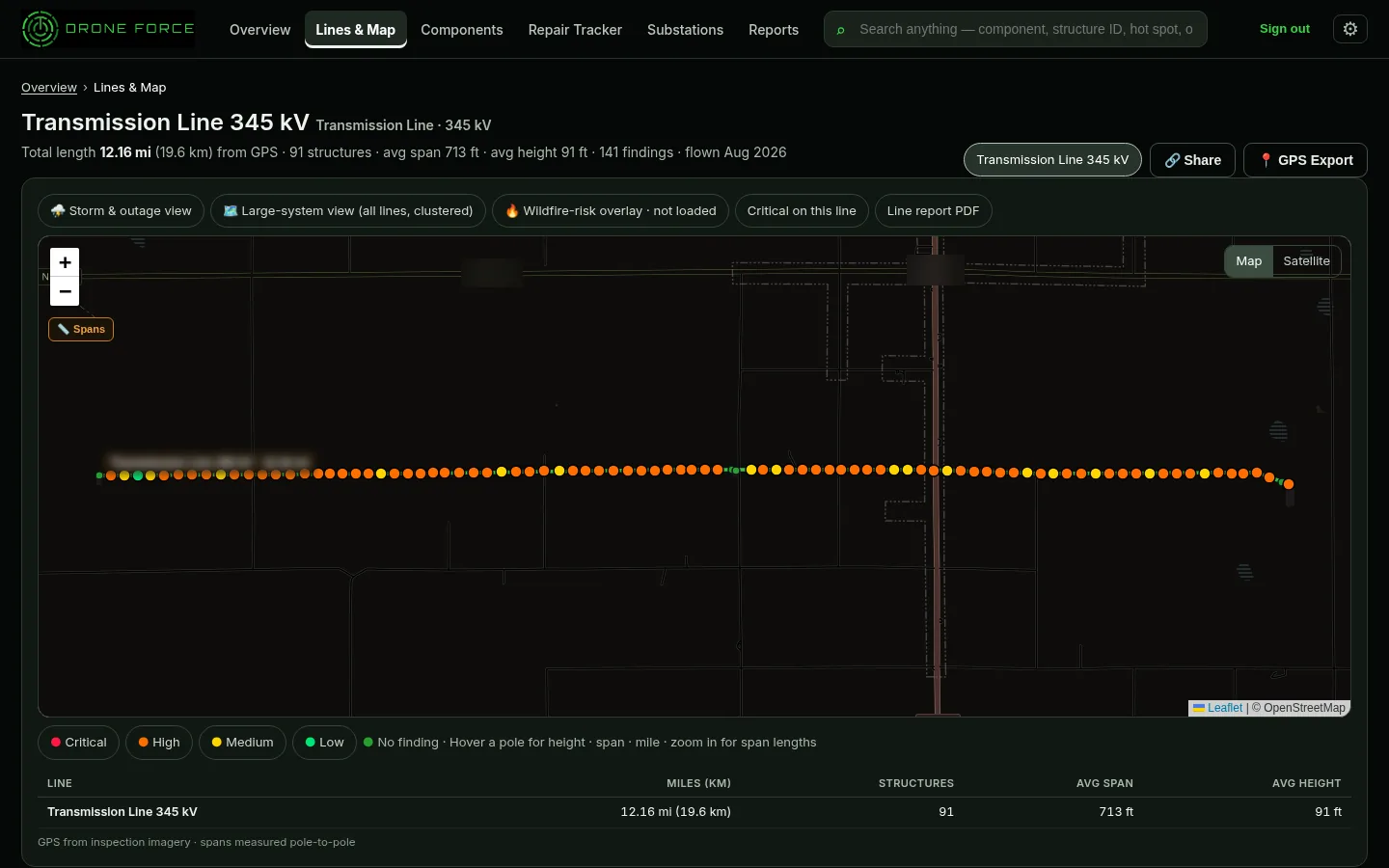
Task: Click the Avg Span column header
Action: (x=1104, y=783)
